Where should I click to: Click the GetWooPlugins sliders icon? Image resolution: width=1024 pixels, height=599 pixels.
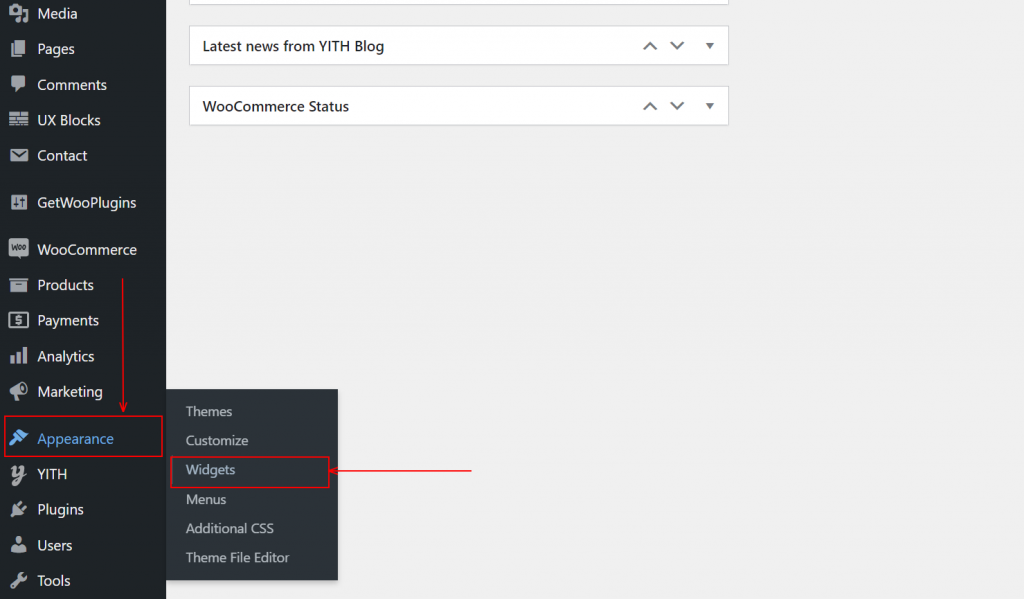18,202
